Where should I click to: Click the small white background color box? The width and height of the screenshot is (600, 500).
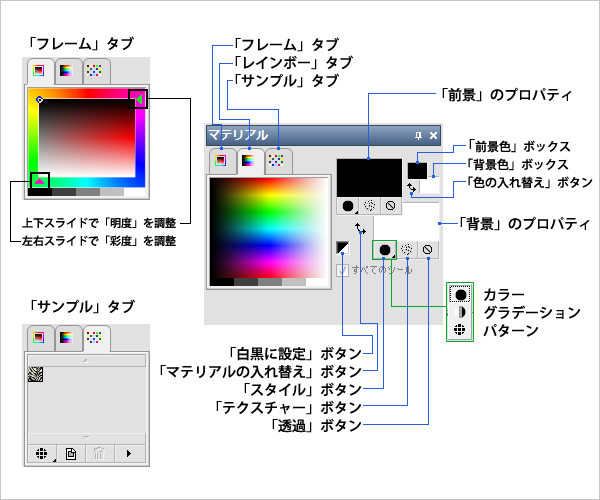coord(430,186)
